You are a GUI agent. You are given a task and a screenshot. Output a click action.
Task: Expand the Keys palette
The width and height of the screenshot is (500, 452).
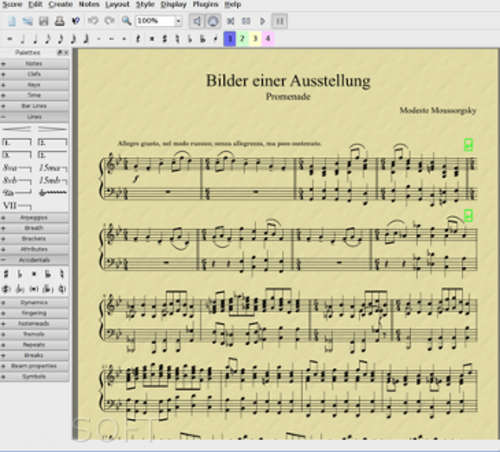point(34,85)
